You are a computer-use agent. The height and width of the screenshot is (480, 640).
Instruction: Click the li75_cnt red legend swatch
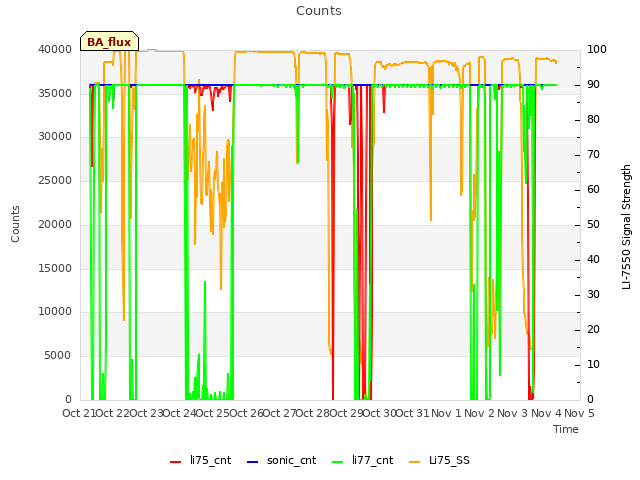pos(176,462)
